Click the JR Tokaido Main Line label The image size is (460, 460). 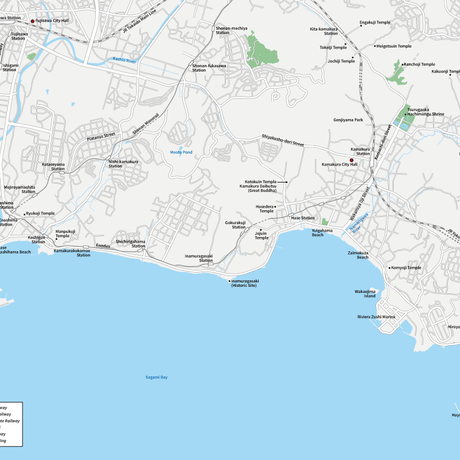pyautogui.click(x=139, y=21)
